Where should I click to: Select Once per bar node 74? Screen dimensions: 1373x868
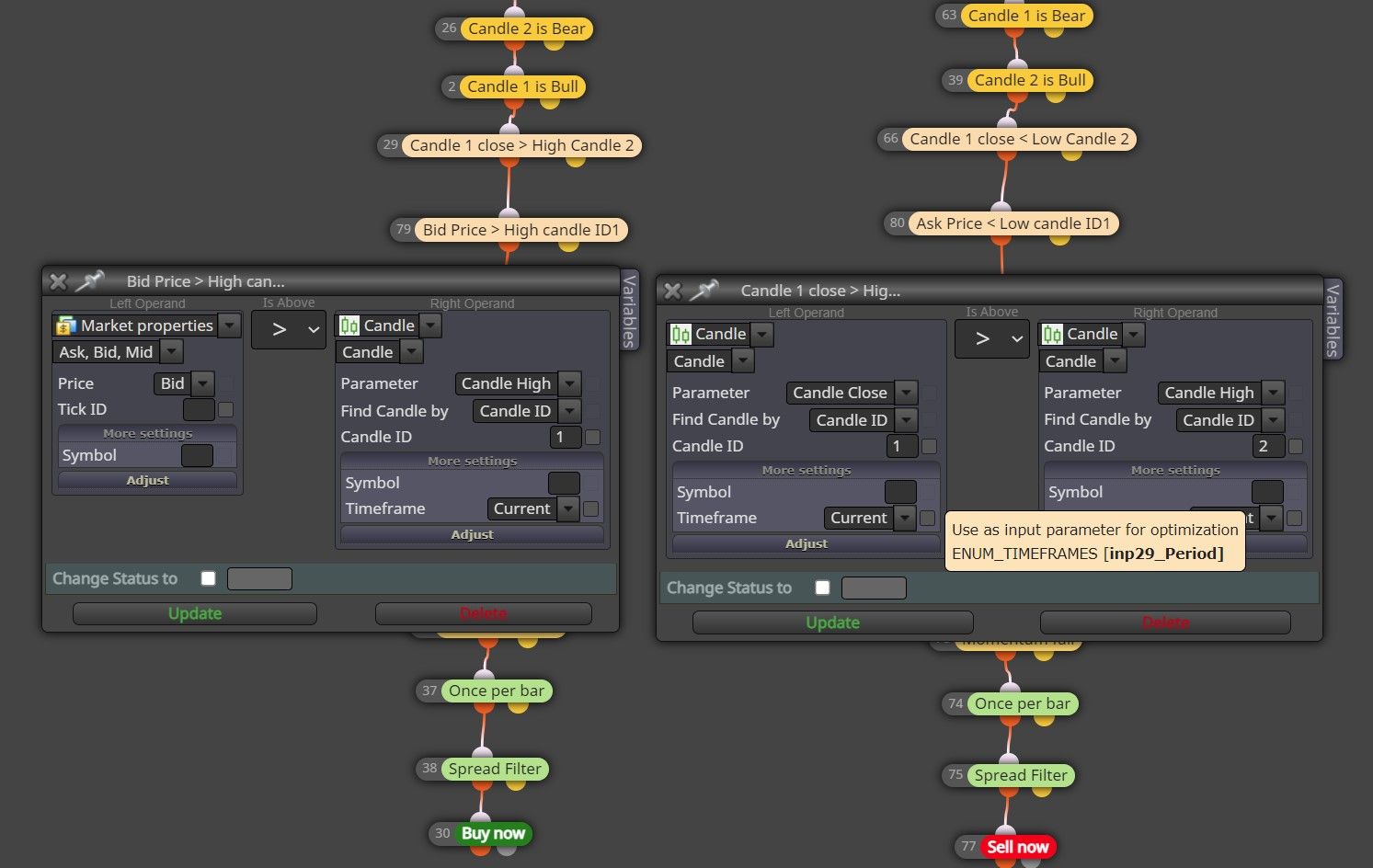point(1023,703)
